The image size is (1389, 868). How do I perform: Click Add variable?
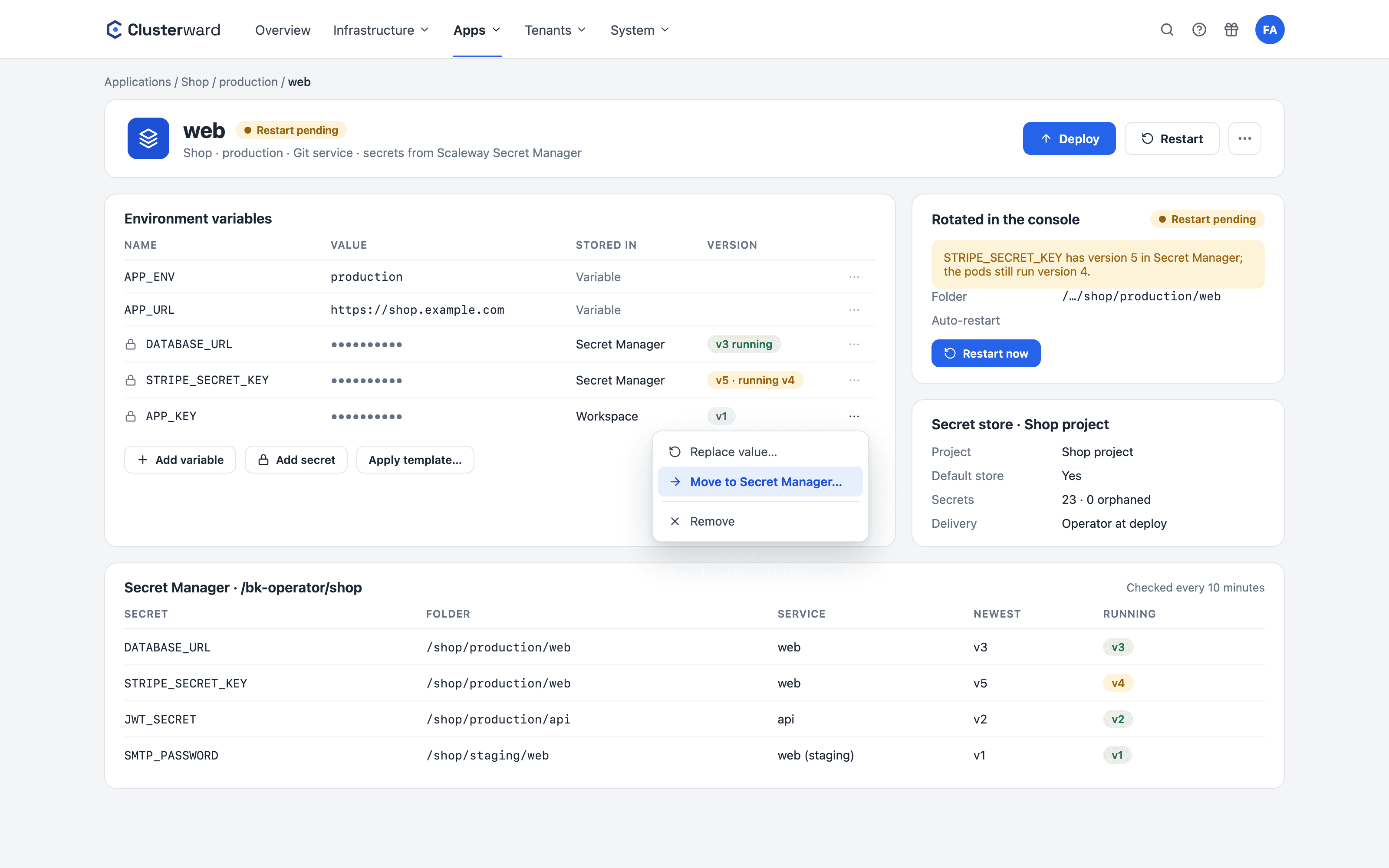coord(180,460)
